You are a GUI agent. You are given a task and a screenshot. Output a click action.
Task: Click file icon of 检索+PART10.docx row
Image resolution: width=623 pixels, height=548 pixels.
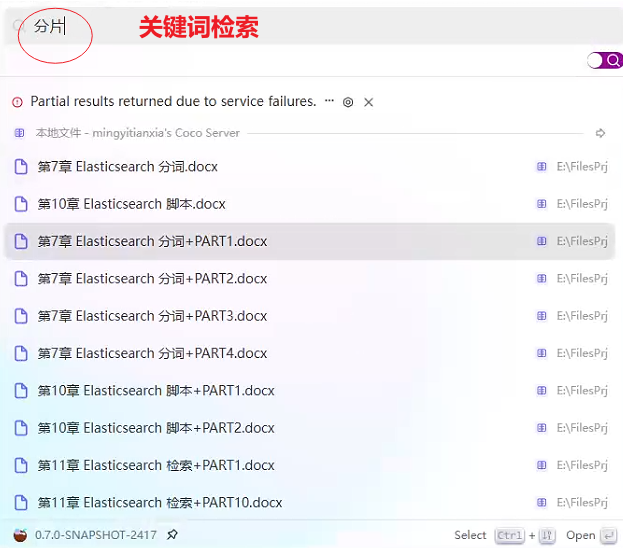[x=21, y=503]
